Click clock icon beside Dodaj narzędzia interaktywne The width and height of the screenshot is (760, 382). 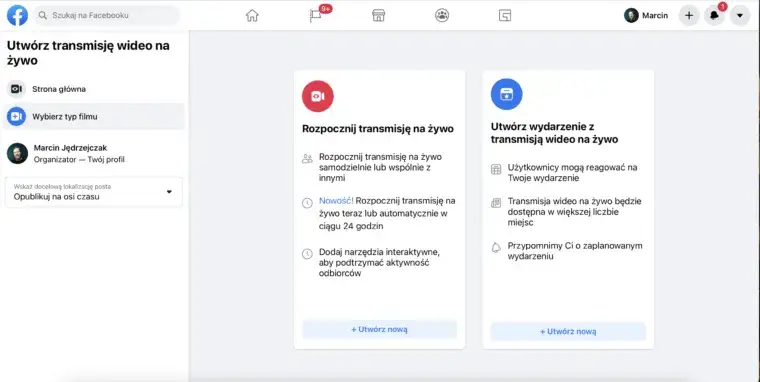(307, 254)
